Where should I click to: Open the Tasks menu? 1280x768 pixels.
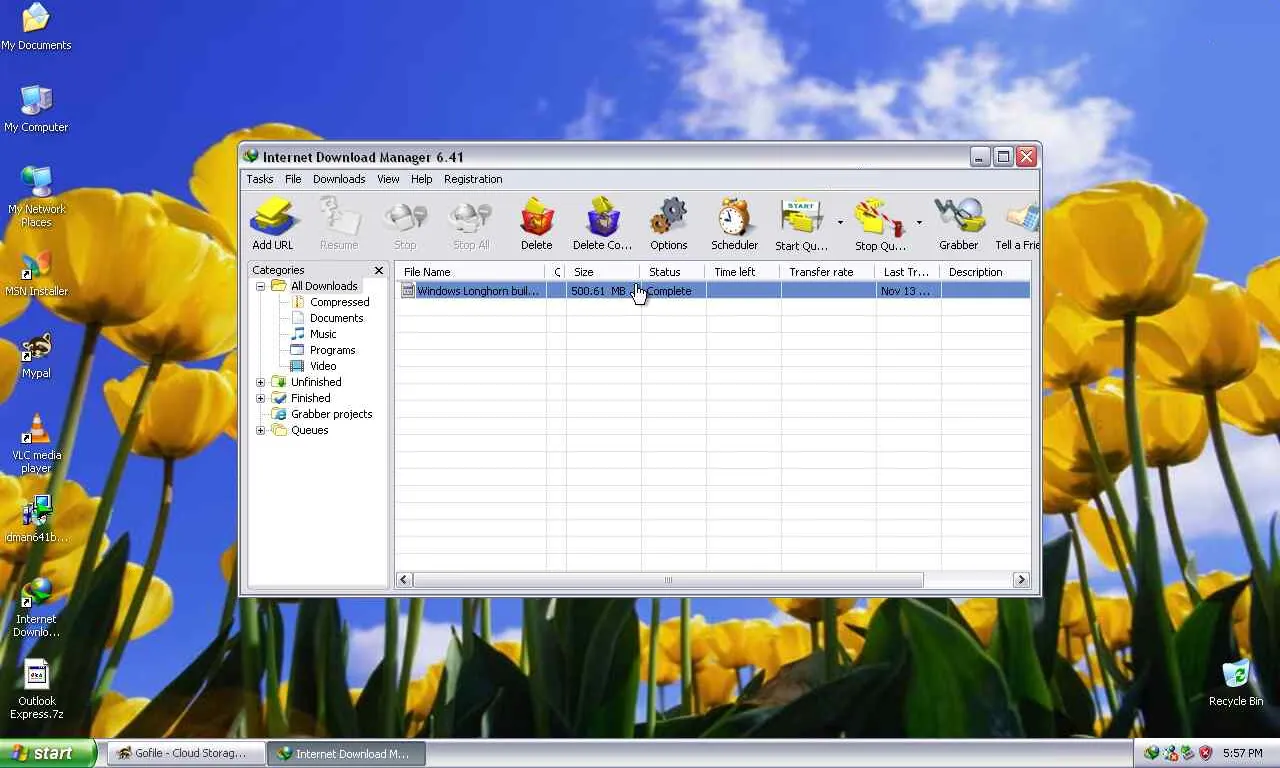260,179
